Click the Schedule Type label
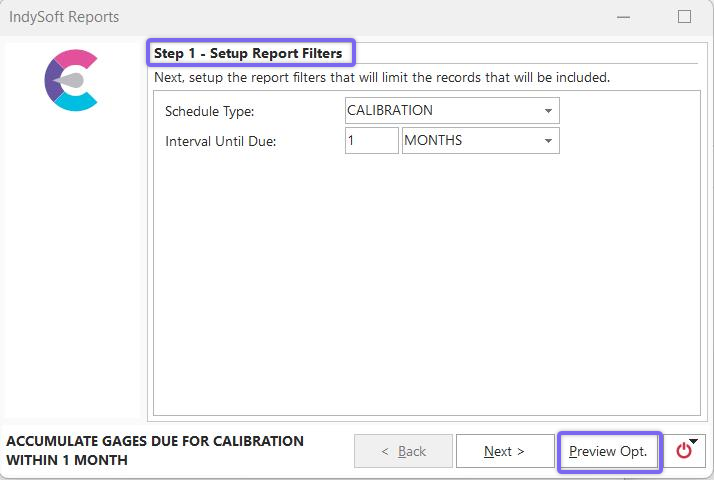The image size is (714, 480). click(x=209, y=111)
